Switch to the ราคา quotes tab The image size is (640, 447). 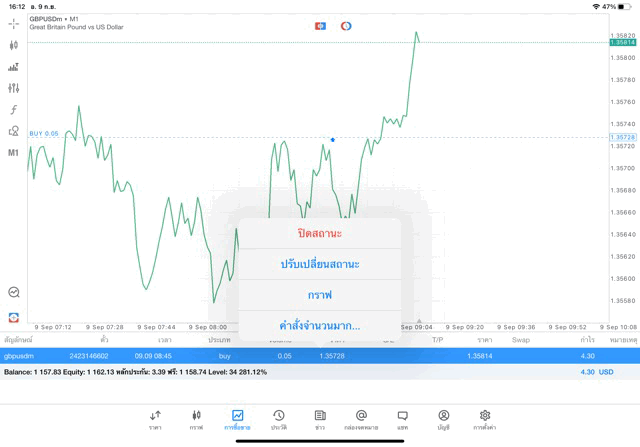tap(155, 419)
